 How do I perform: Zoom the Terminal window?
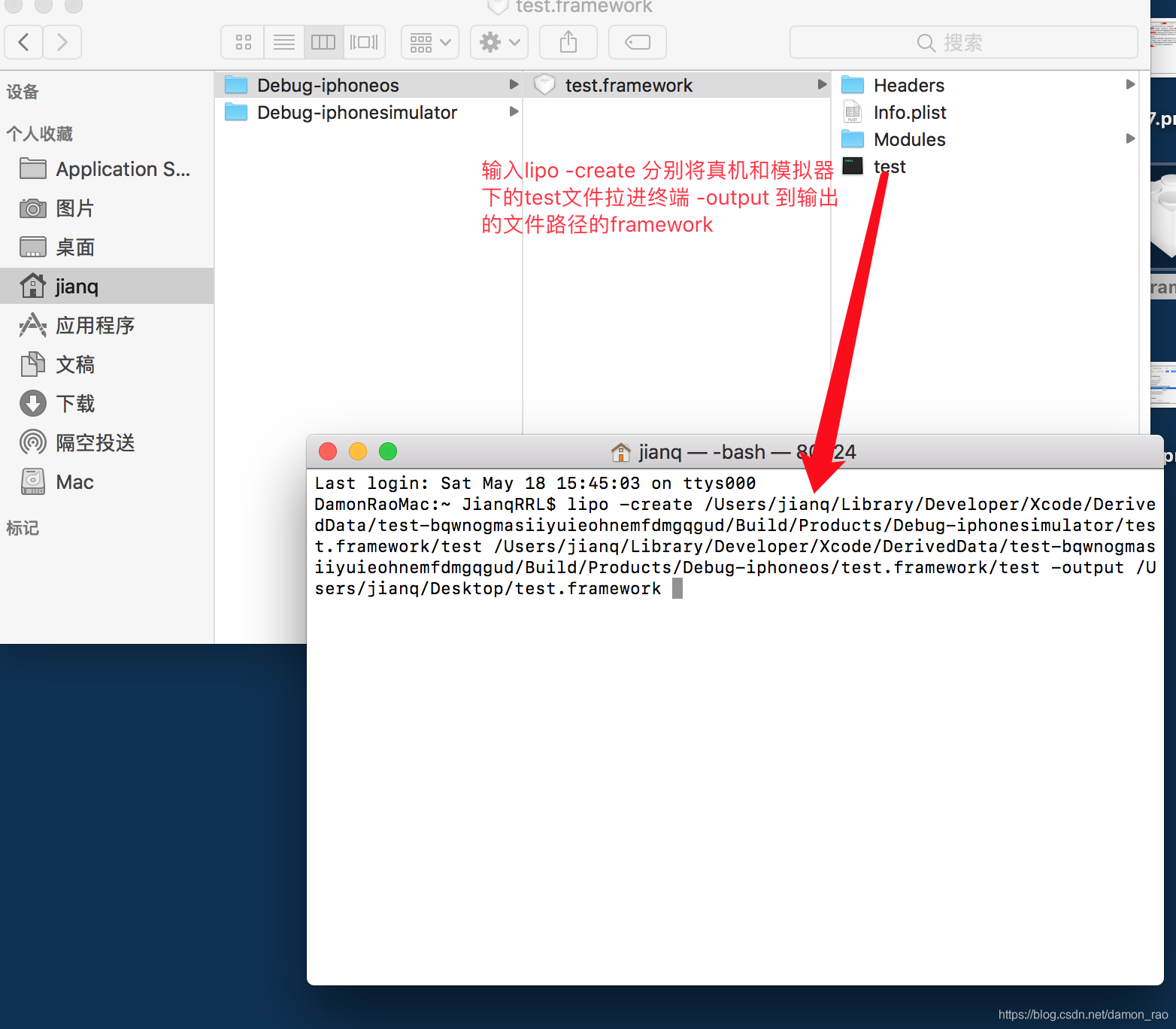click(x=388, y=451)
